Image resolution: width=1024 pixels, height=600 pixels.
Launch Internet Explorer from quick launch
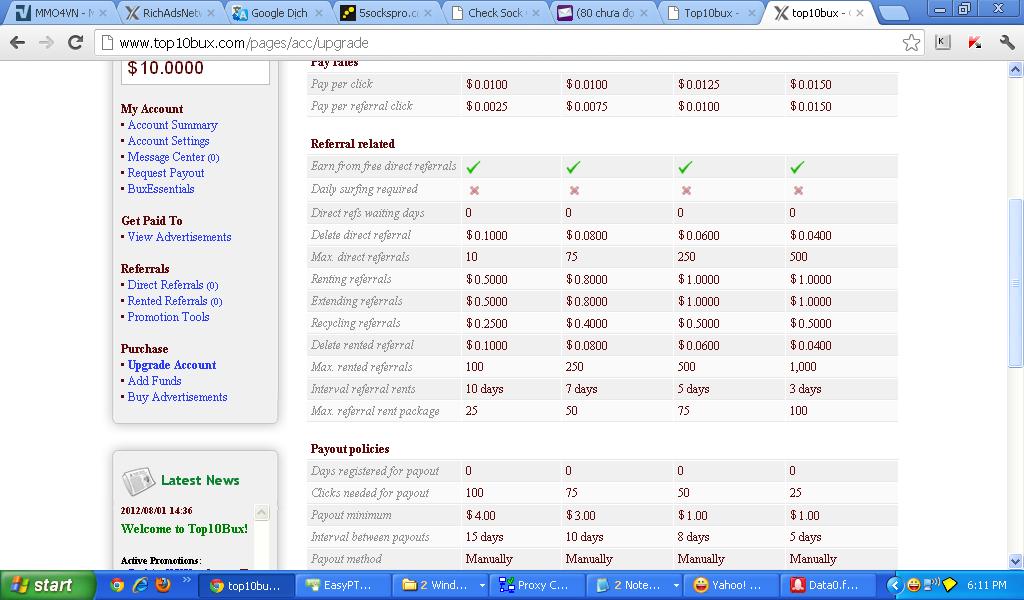[x=140, y=585]
